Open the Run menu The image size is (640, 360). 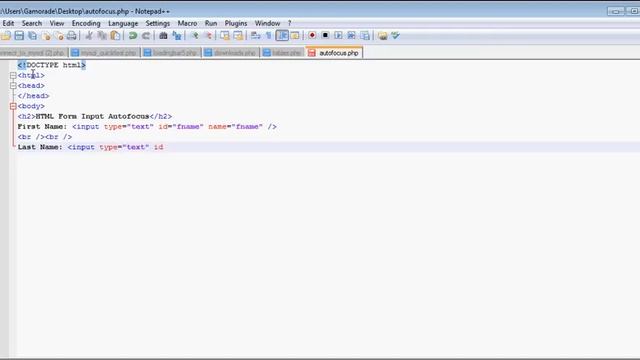[x=211, y=23]
